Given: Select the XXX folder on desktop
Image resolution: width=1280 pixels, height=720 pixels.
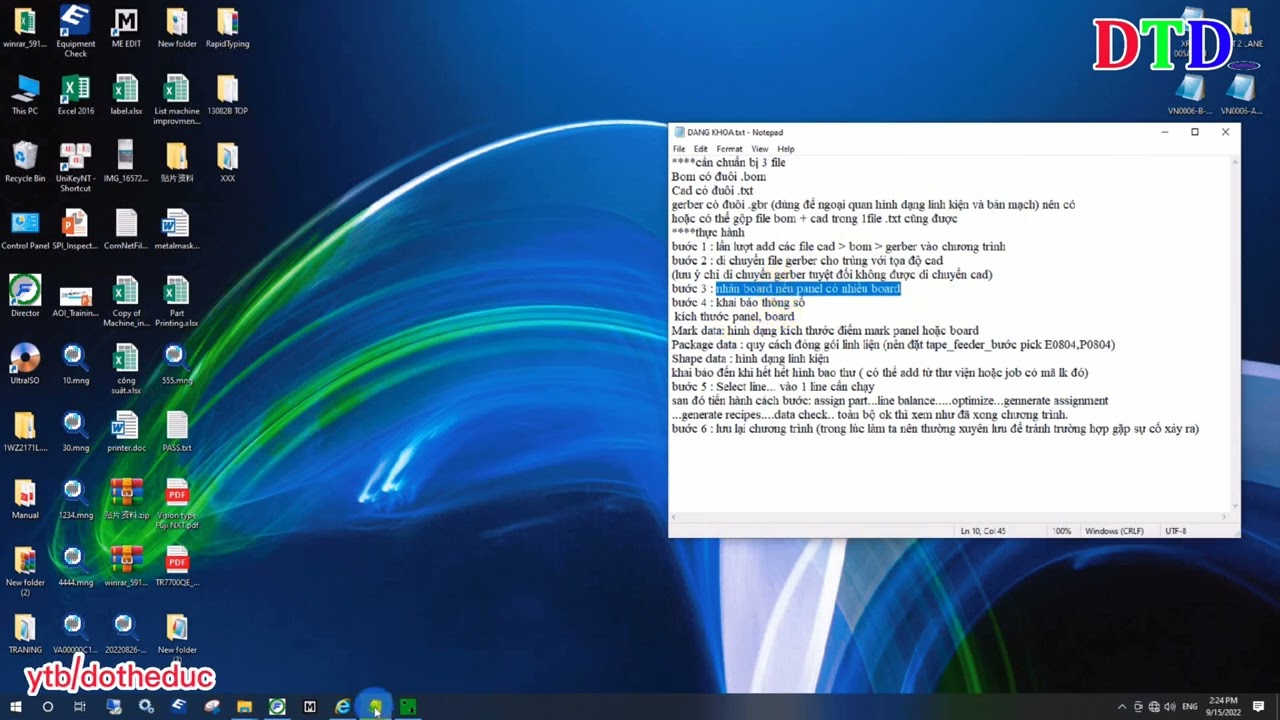Looking at the screenshot, I should tap(227, 162).
